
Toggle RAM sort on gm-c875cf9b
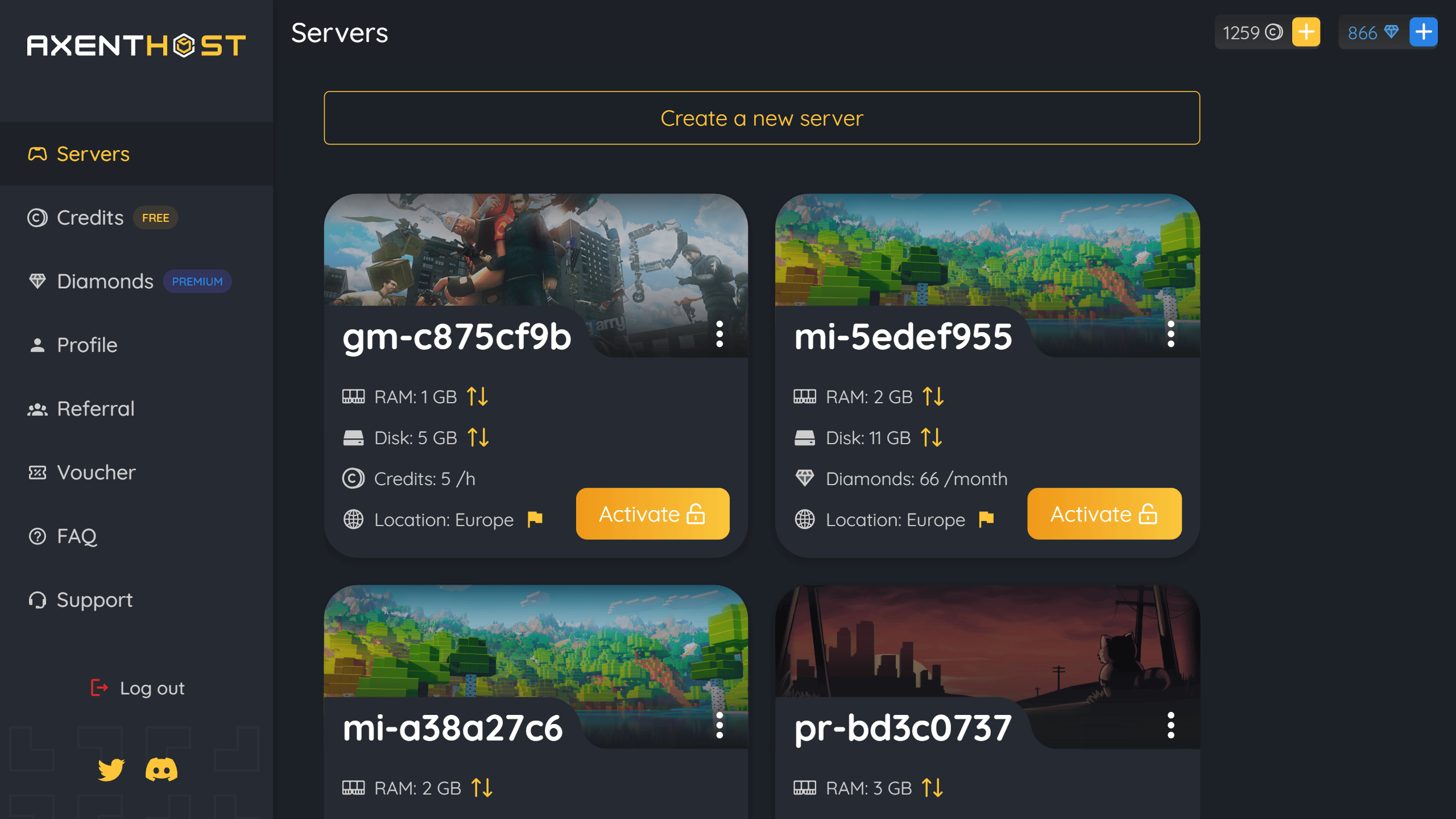click(x=477, y=396)
